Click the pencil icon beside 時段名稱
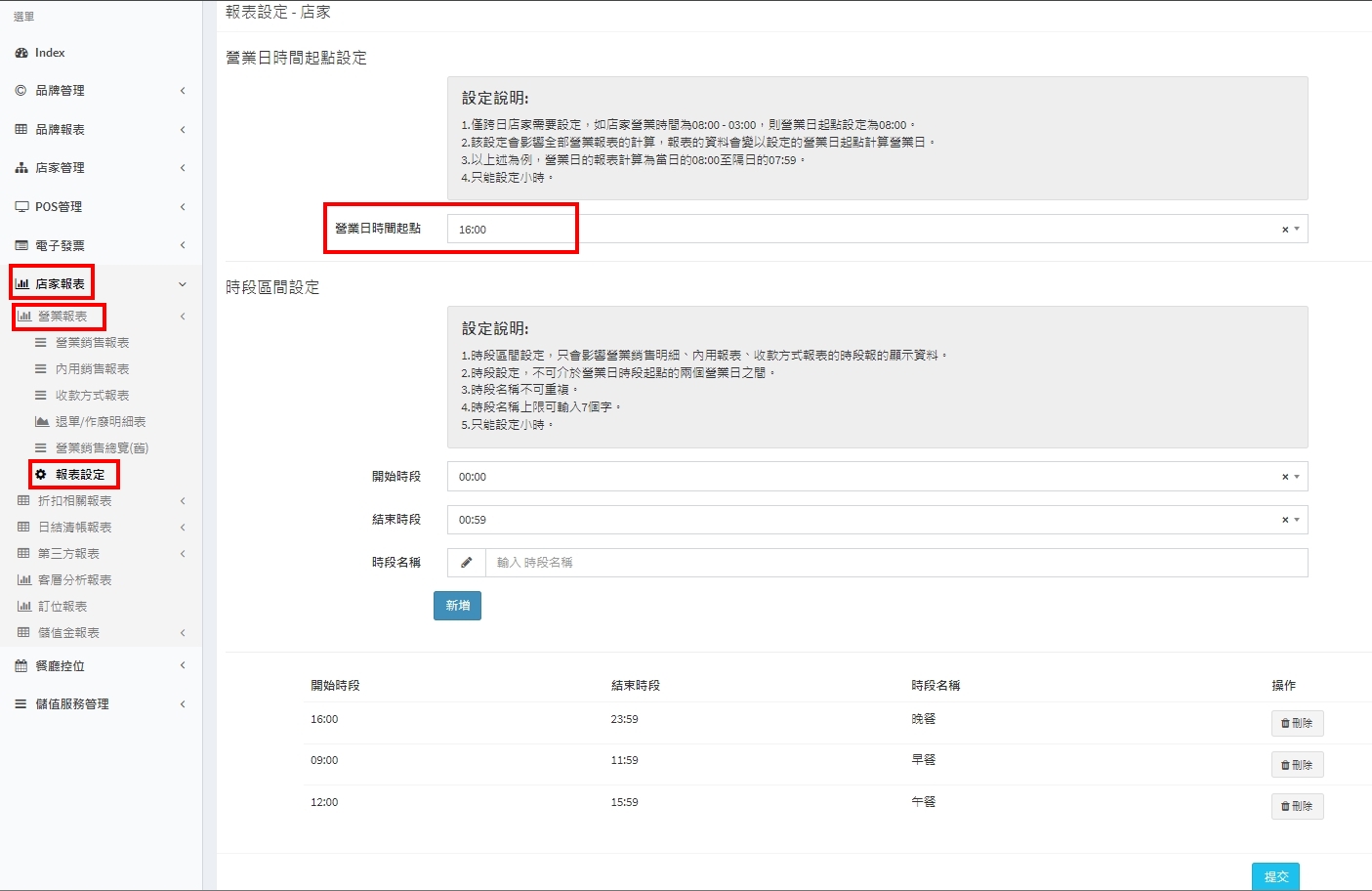The height and width of the screenshot is (891, 1372). click(467, 563)
